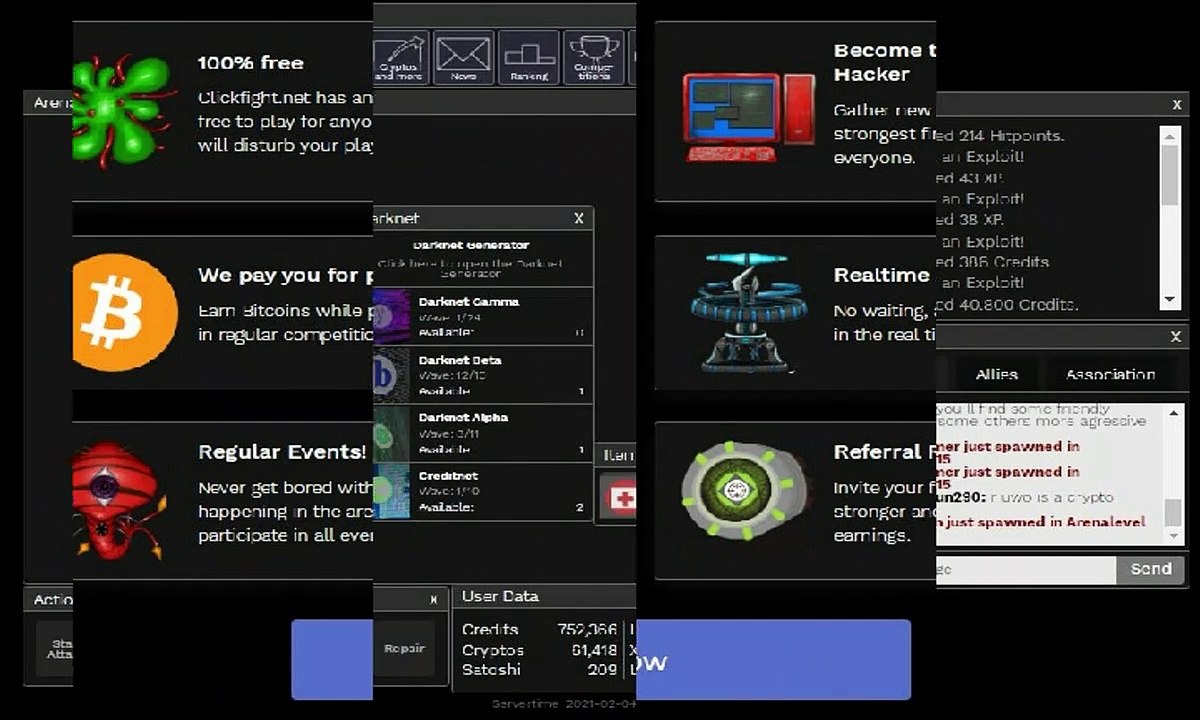Select the Creditnet title text
The image size is (1200, 720).
[448, 476]
